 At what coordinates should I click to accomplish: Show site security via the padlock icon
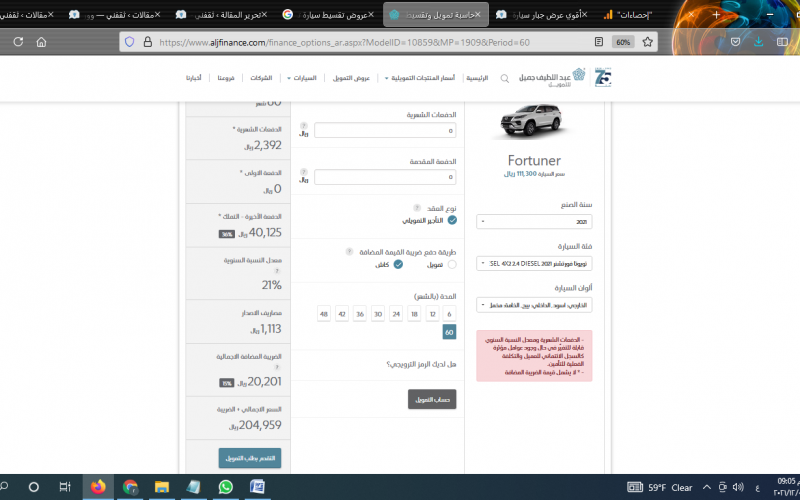pyautogui.click(x=147, y=42)
